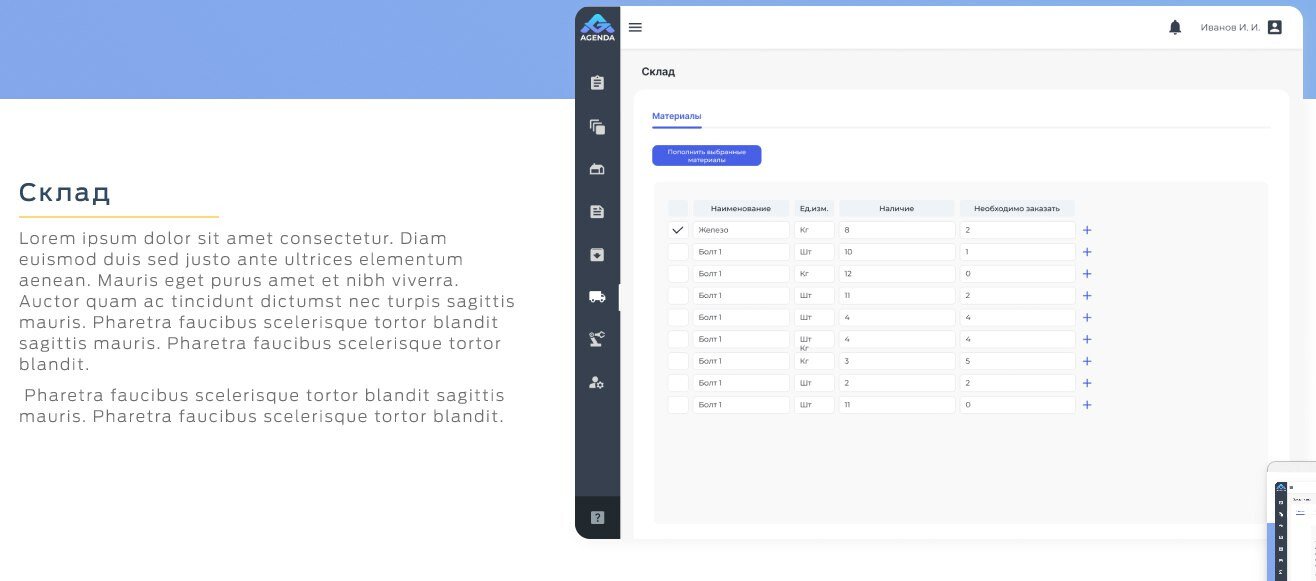
Task: Click the notification bell icon
Action: point(1175,28)
